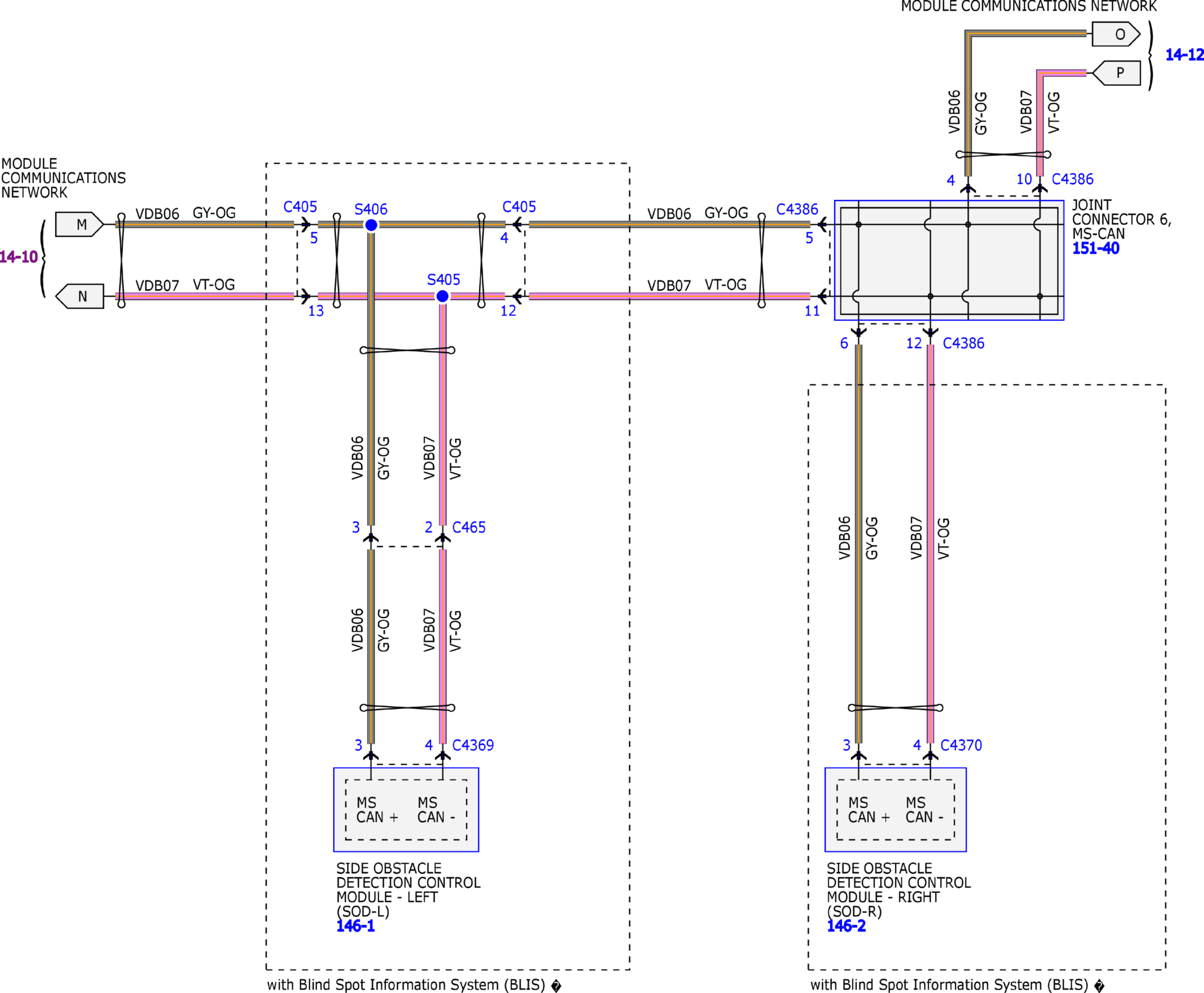Click the off-page connector symbol O
The height and width of the screenshot is (993, 1204).
[1116, 34]
